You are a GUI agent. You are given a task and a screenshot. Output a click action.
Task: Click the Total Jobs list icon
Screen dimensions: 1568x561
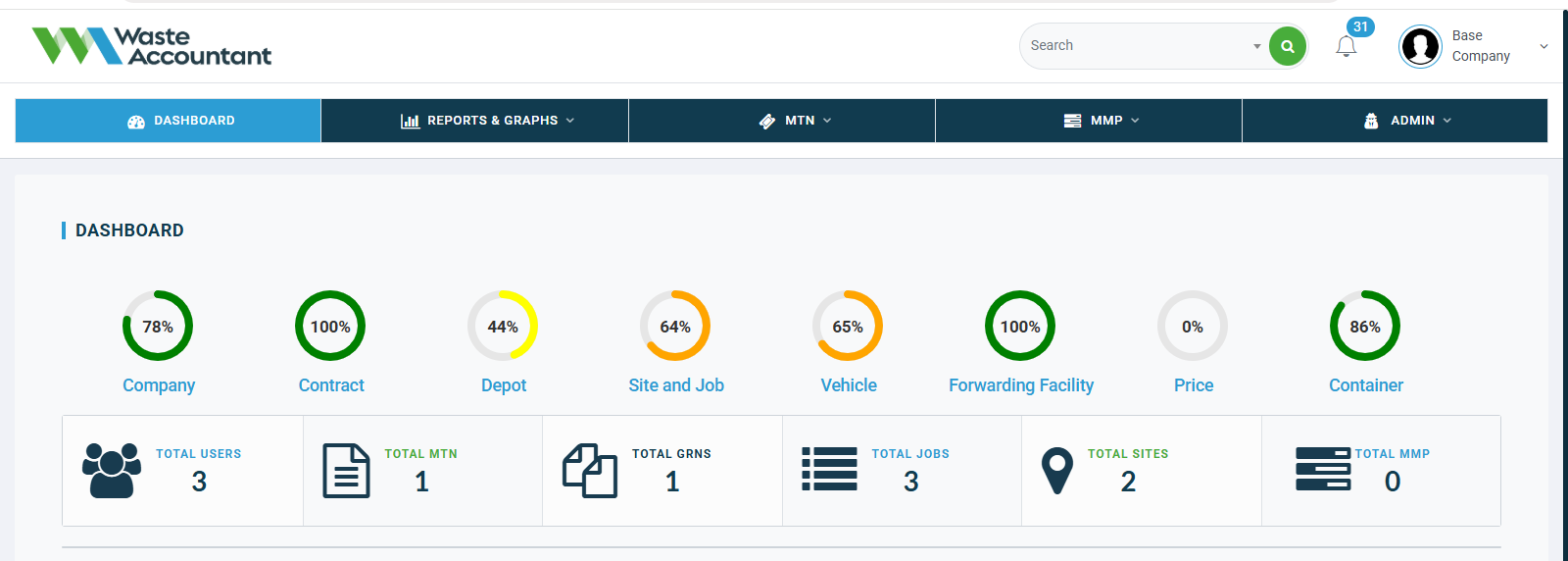[x=829, y=469]
